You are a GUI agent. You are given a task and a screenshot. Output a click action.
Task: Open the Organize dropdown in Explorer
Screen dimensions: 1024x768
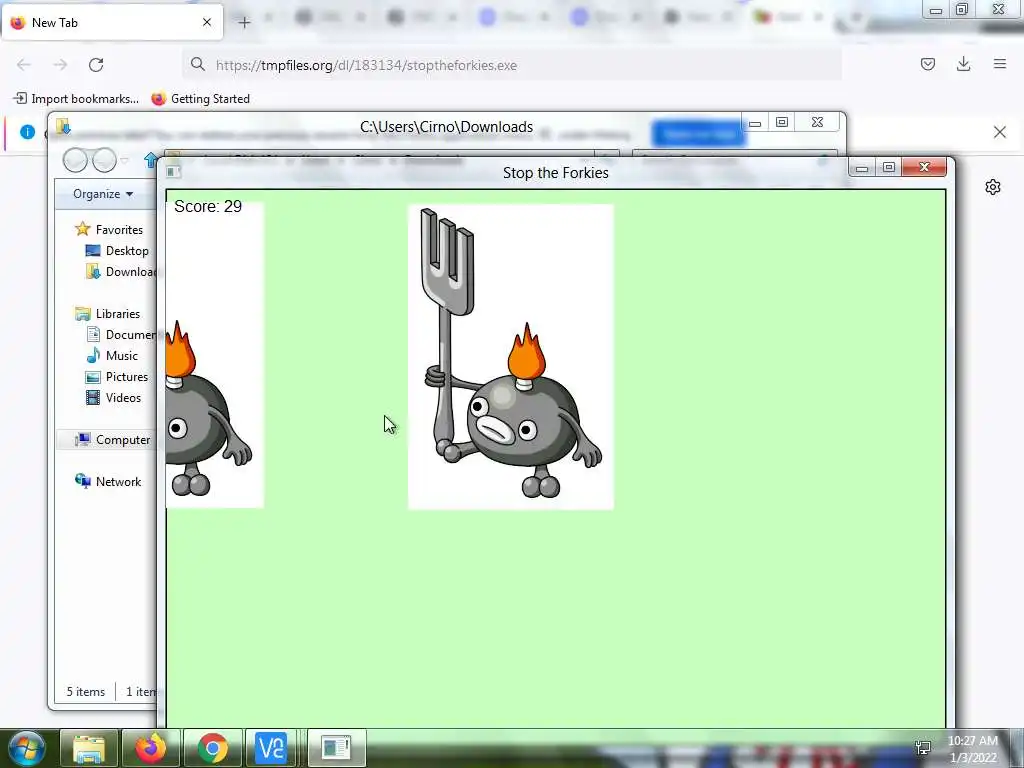click(x=103, y=194)
